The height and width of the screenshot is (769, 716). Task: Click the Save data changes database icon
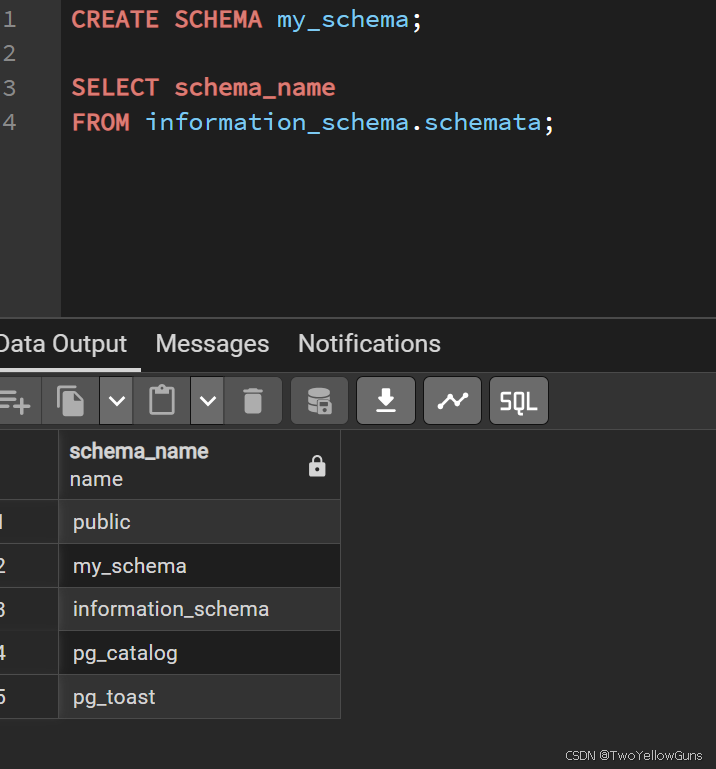319,401
